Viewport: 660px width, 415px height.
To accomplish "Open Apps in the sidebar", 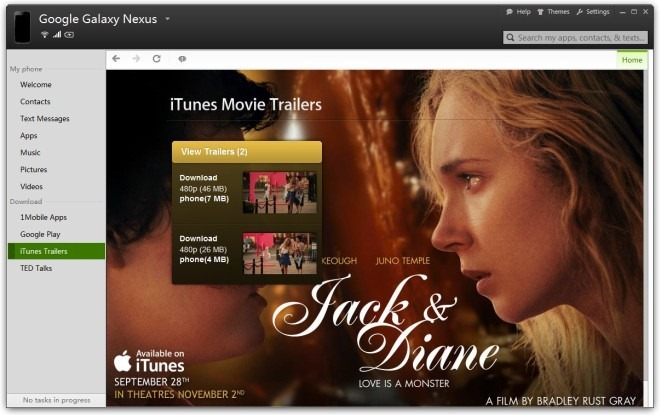I will pyautogui.click(x=29, y=136).
